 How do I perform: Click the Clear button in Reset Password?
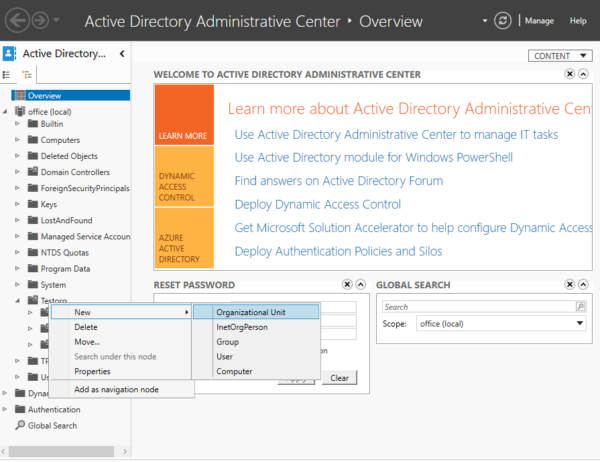339,378
